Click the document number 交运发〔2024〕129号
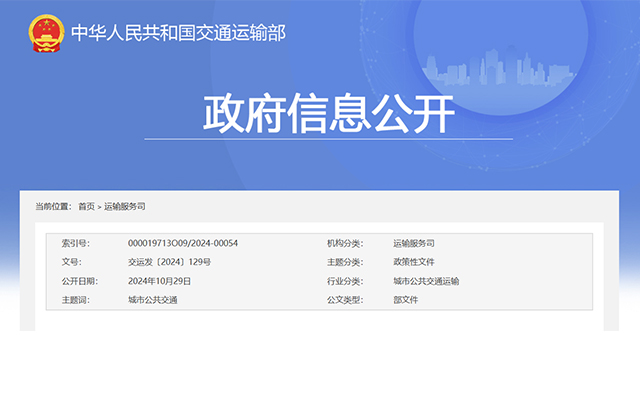Screen dimensions: 640x400 pyautogui.click(x=169, y=262)
